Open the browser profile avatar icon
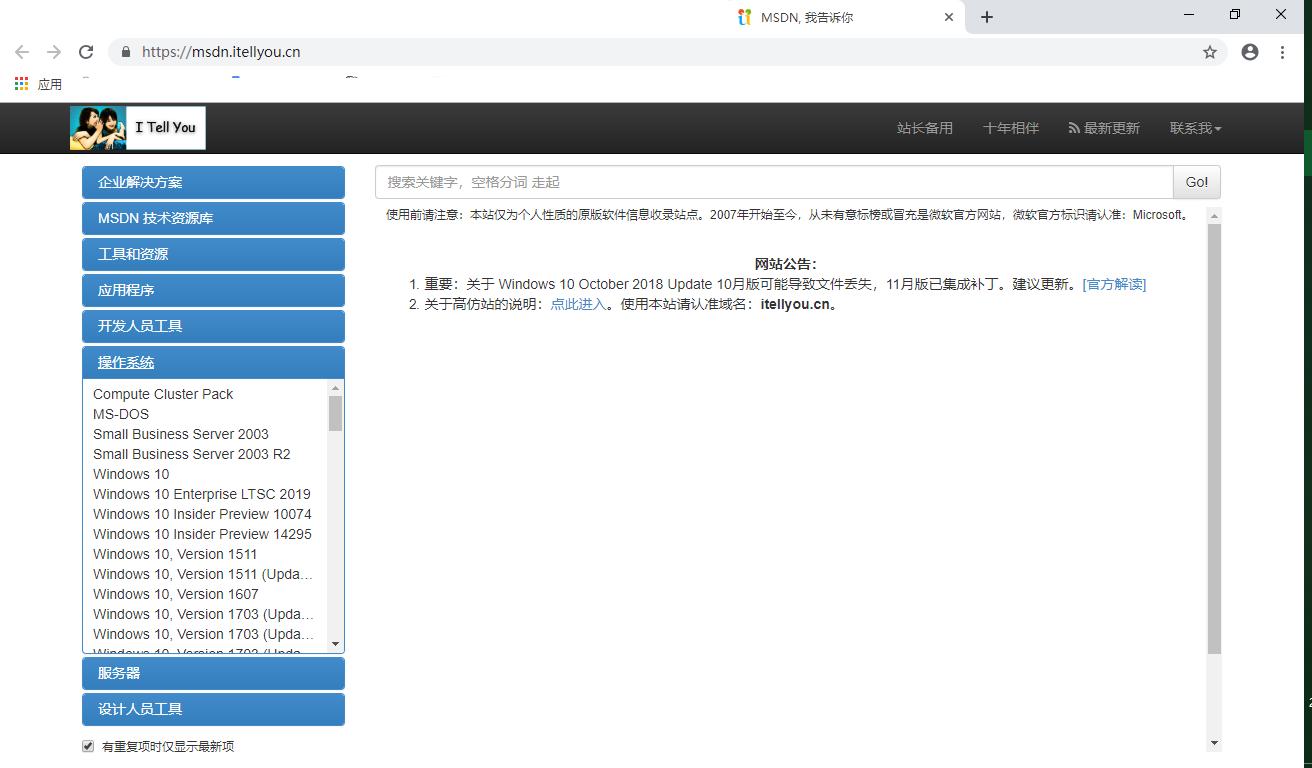This screenshot has width=1312, height=768. [x=1249, y=51]
